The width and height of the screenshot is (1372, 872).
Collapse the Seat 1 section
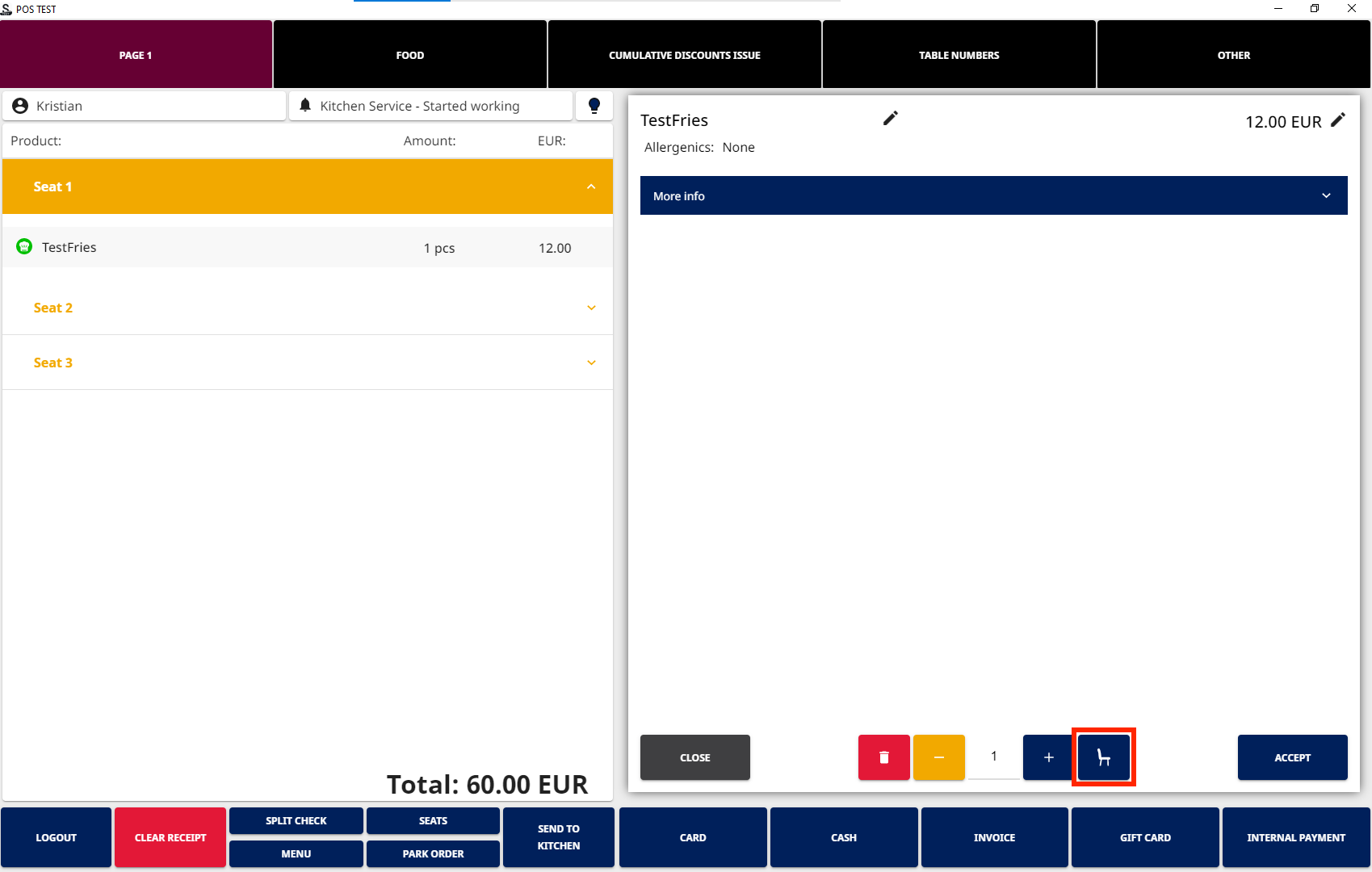pyautogui.click(x=591, y=187)
